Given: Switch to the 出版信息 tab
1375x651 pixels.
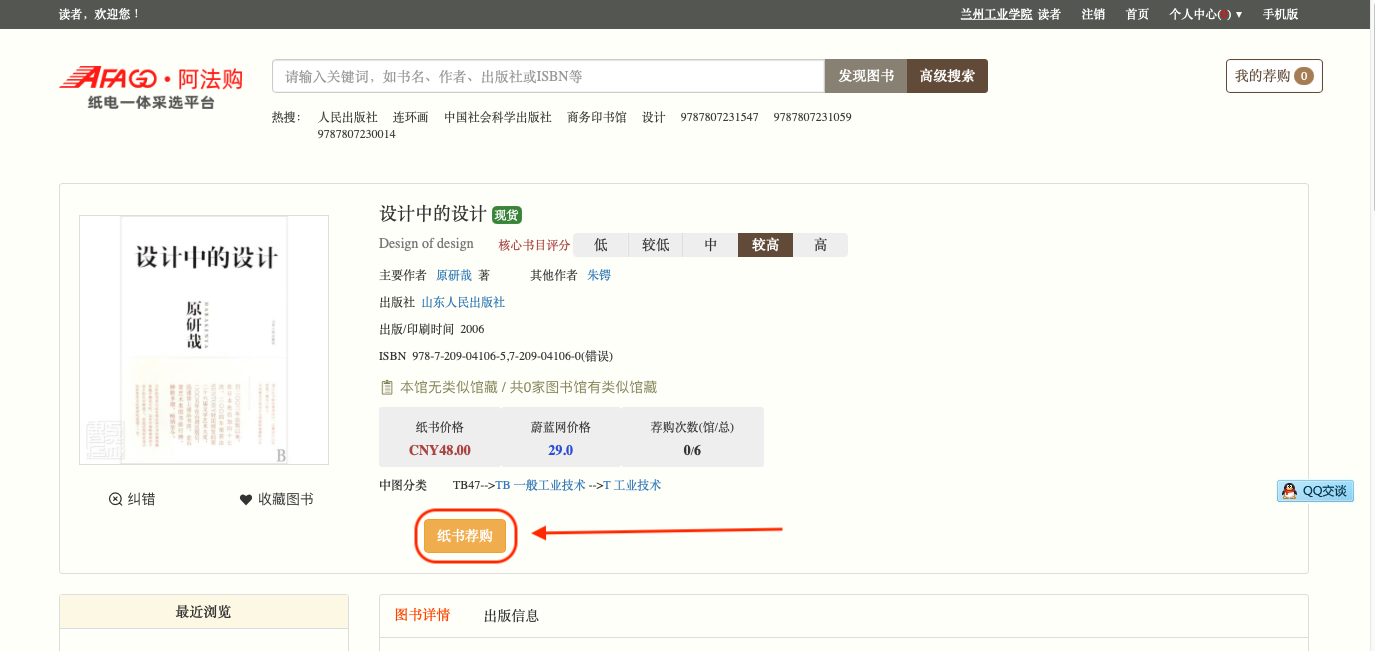Looking at the screenshot, I should (511, 615).
